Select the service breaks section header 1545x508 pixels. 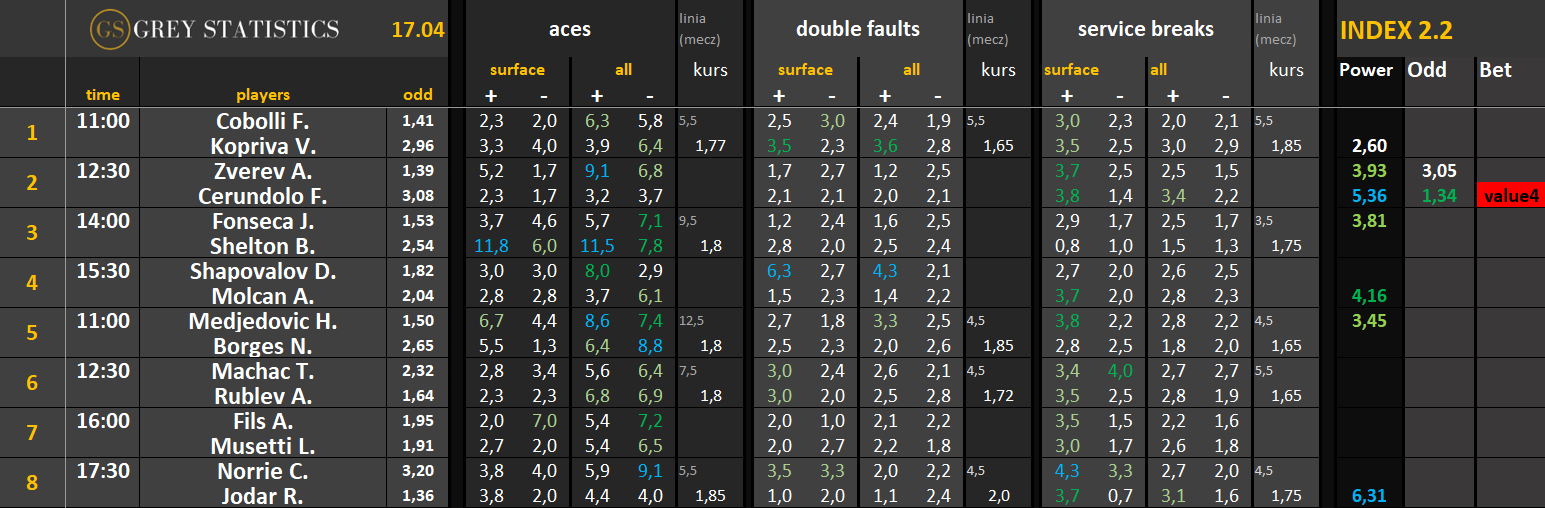(x=1145, y=30)
